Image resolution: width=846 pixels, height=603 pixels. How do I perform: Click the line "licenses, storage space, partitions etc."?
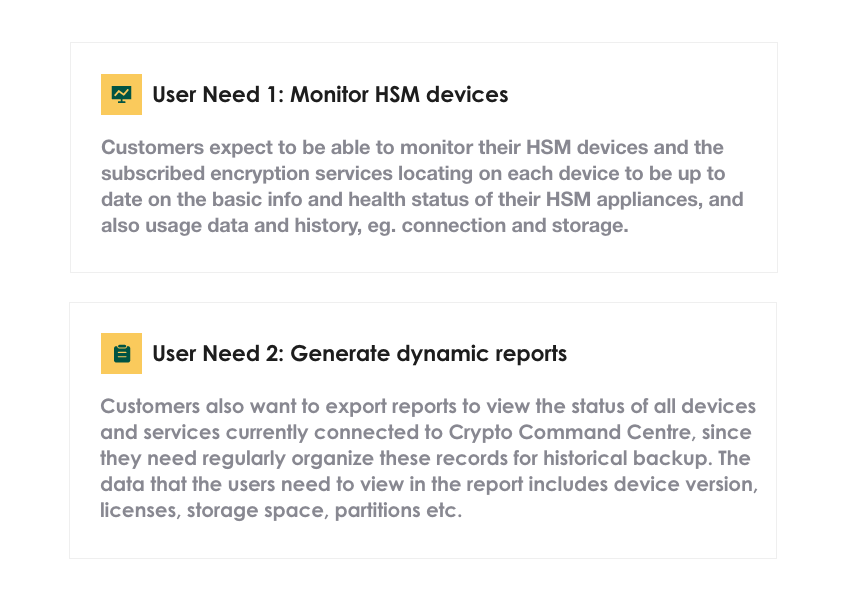(281, 510)
